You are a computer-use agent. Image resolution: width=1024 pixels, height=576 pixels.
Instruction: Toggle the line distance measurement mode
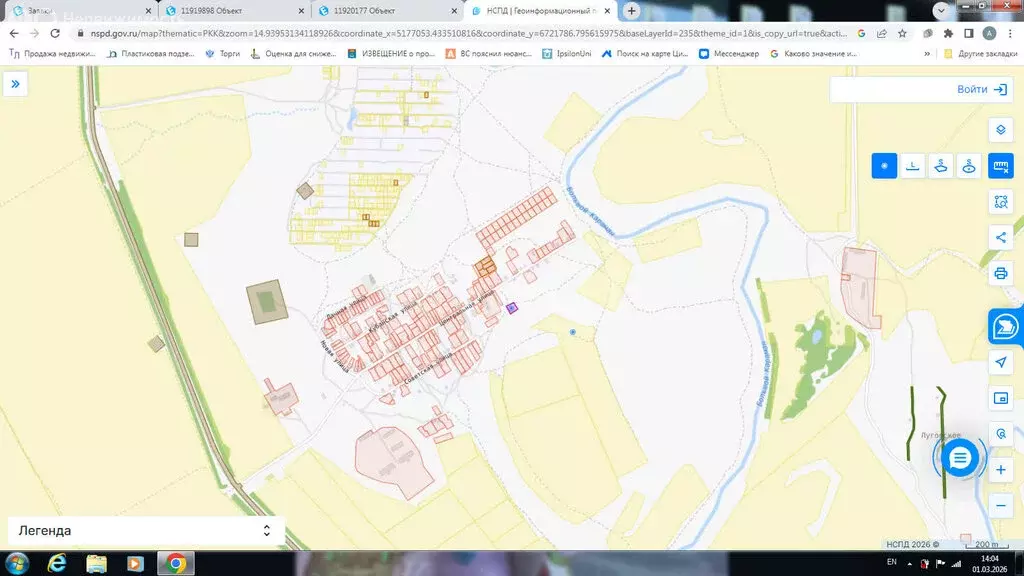point(912,166)
